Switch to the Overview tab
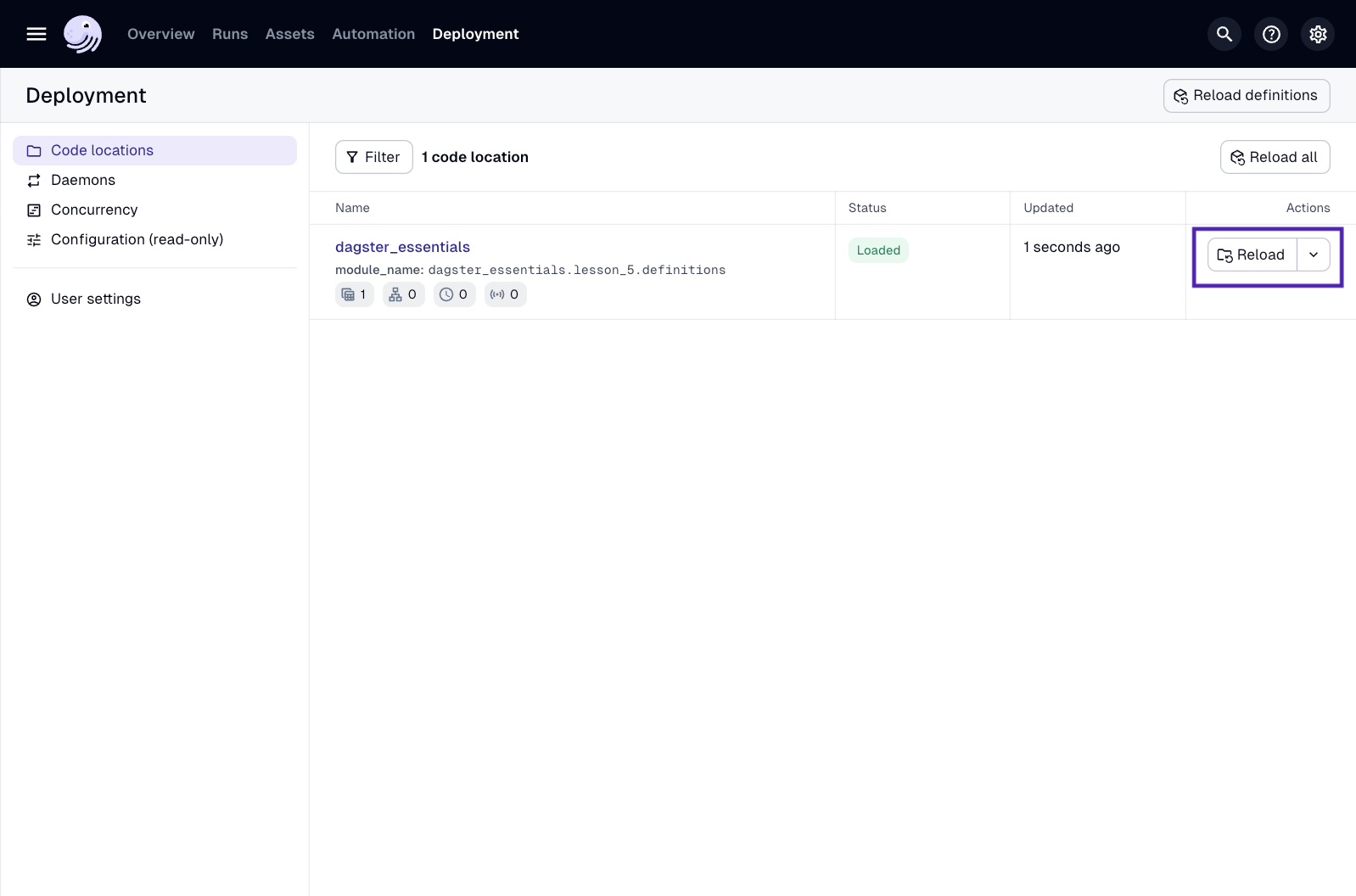 pyautogui.click(x=160, y=34)
